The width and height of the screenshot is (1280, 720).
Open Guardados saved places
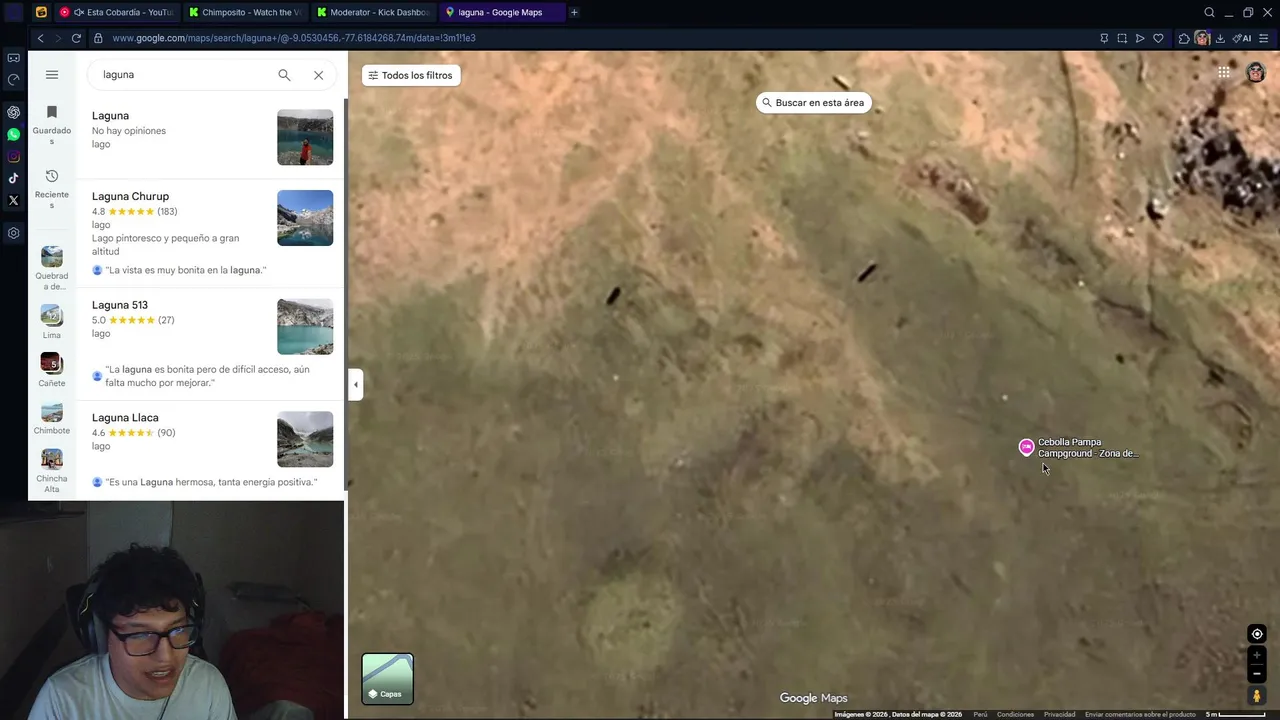pos(52,125)
